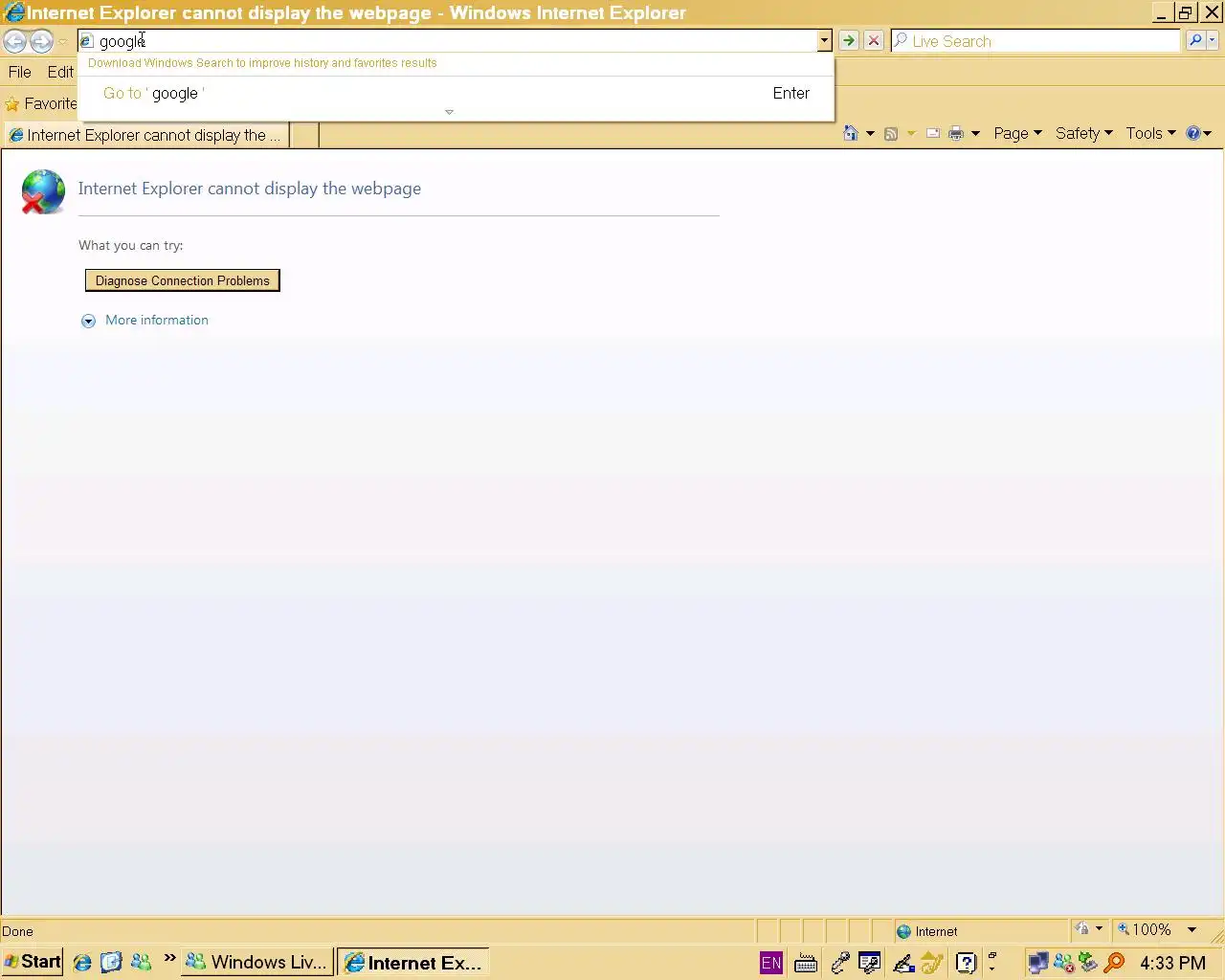Viewport: 1225px width, 980px height.
Task: Click the language bar keyboard icon
Action: [806, 963]
